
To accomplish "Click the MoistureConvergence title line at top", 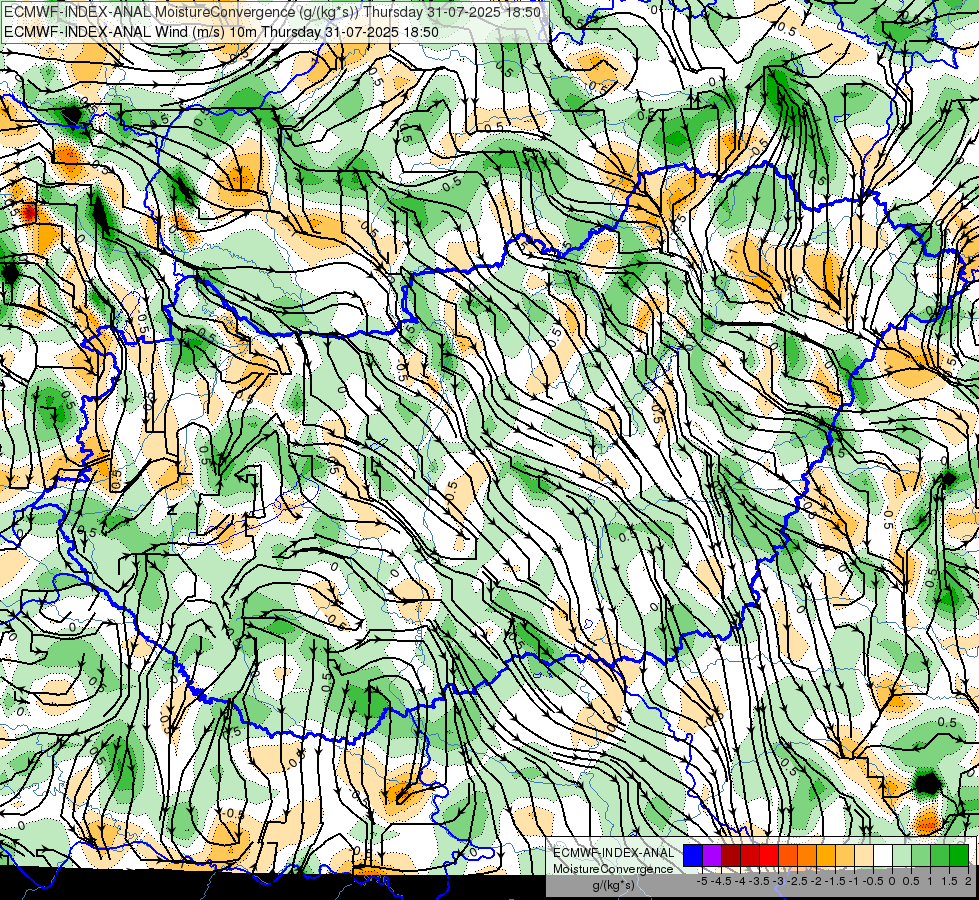I will click(x=273, y=12).
